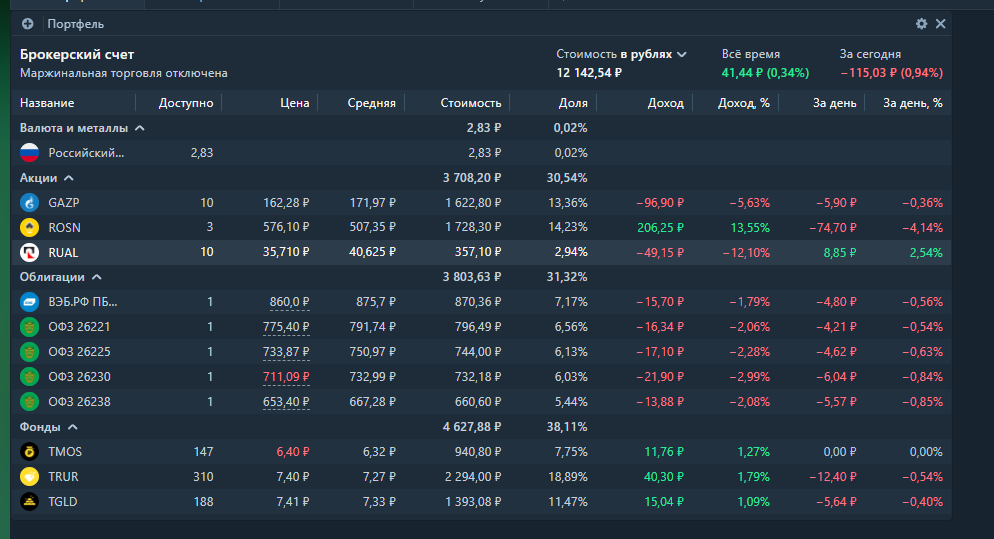Screen dimensions: 994x539
Task: Open portfolio widget settings gear
Action: (922, 23)
